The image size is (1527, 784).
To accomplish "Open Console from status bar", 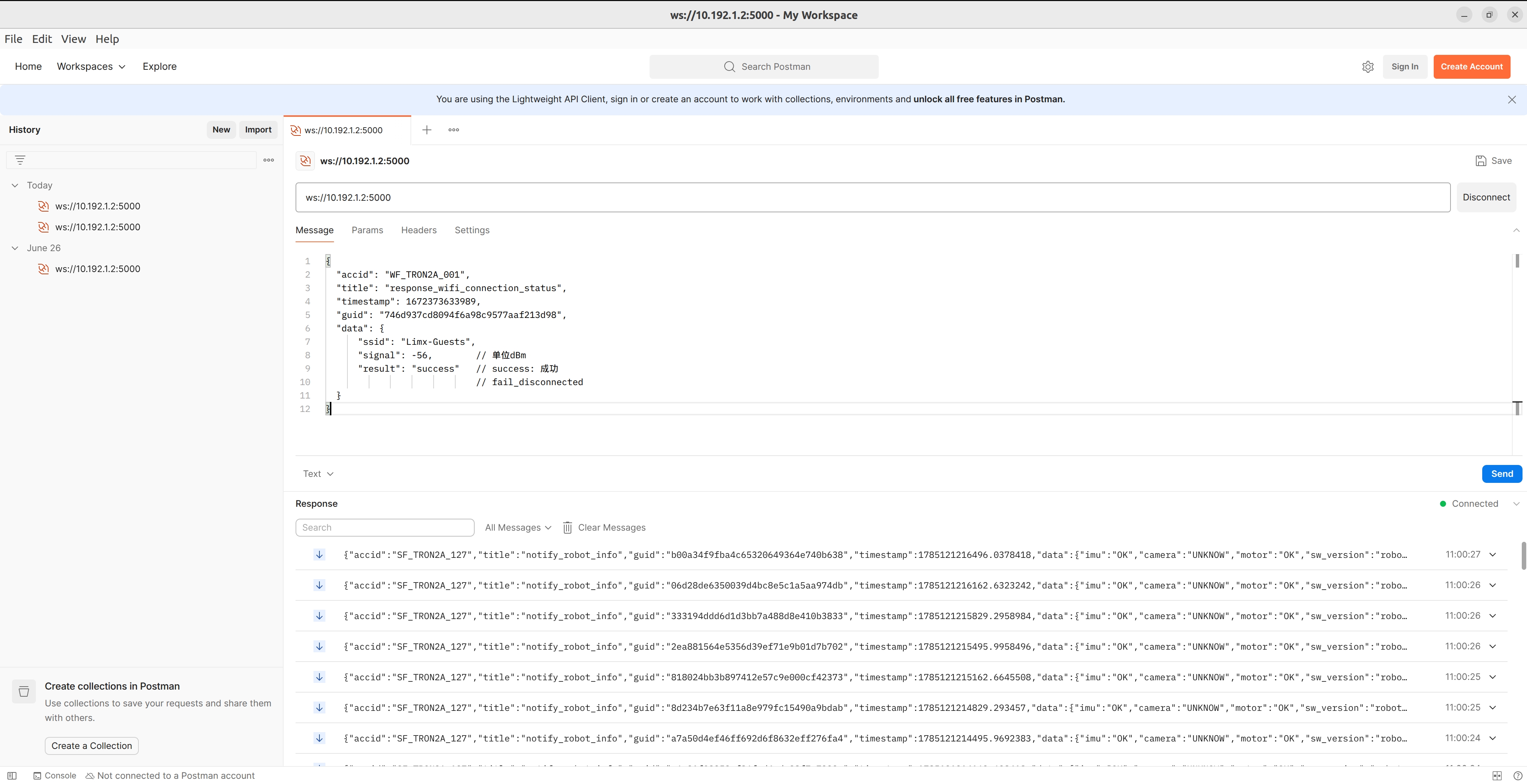I will (x=54, y=776).
